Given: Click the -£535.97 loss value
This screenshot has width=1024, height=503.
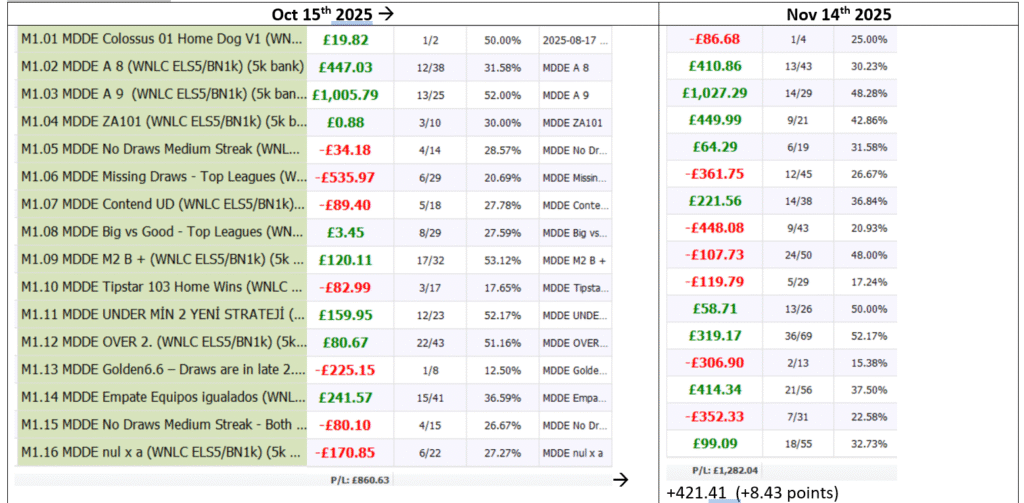Looking at the screenshot, I should pos(345,177).
